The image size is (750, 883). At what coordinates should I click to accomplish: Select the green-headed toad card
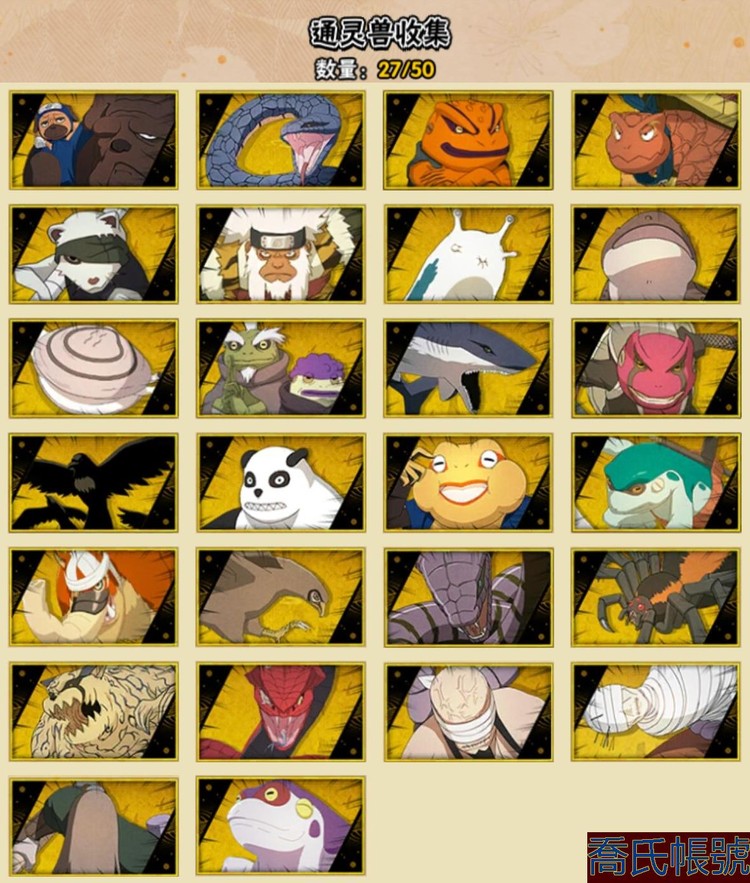click(x=656, y=483)
